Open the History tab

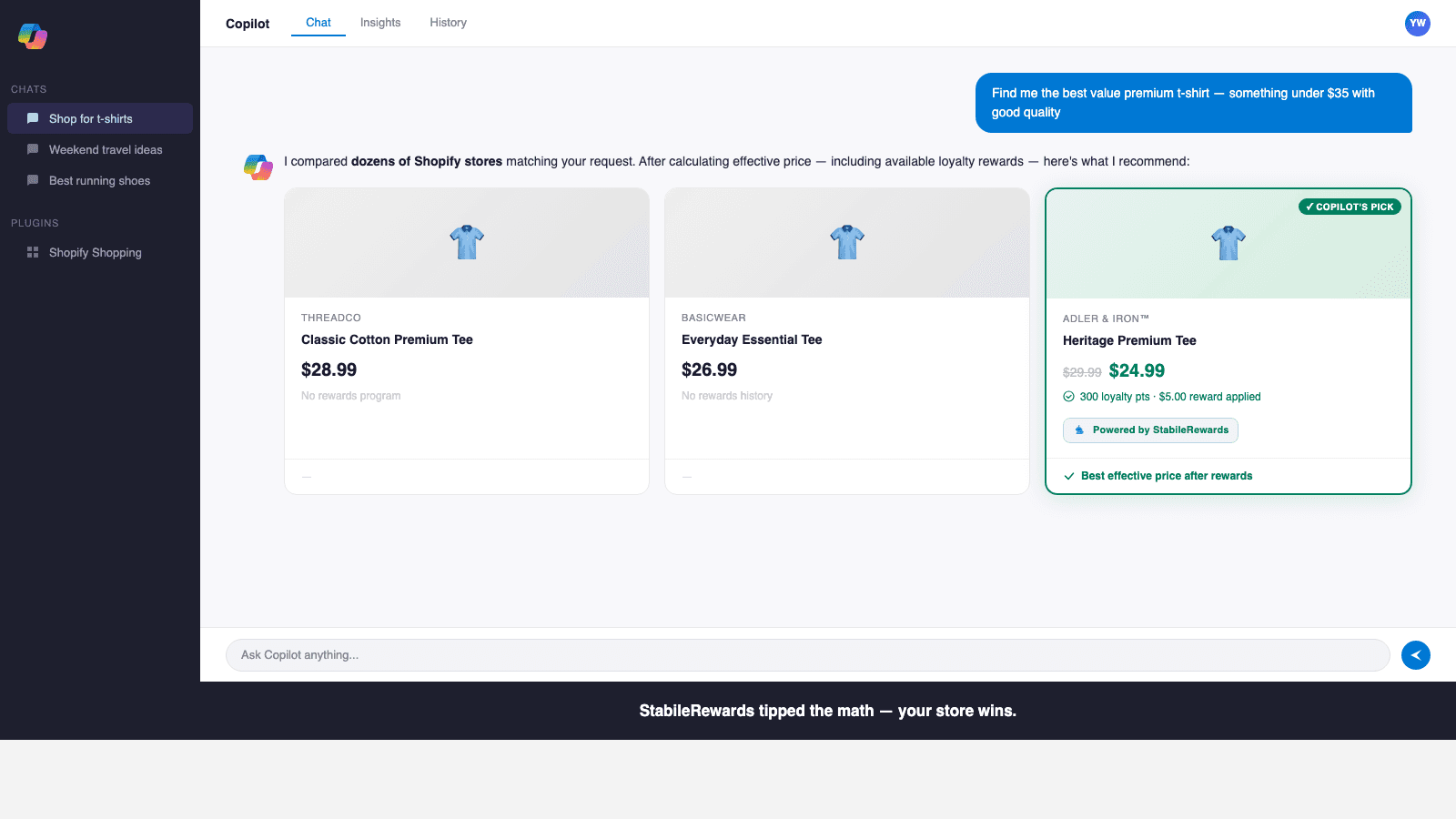coord(449,23)
